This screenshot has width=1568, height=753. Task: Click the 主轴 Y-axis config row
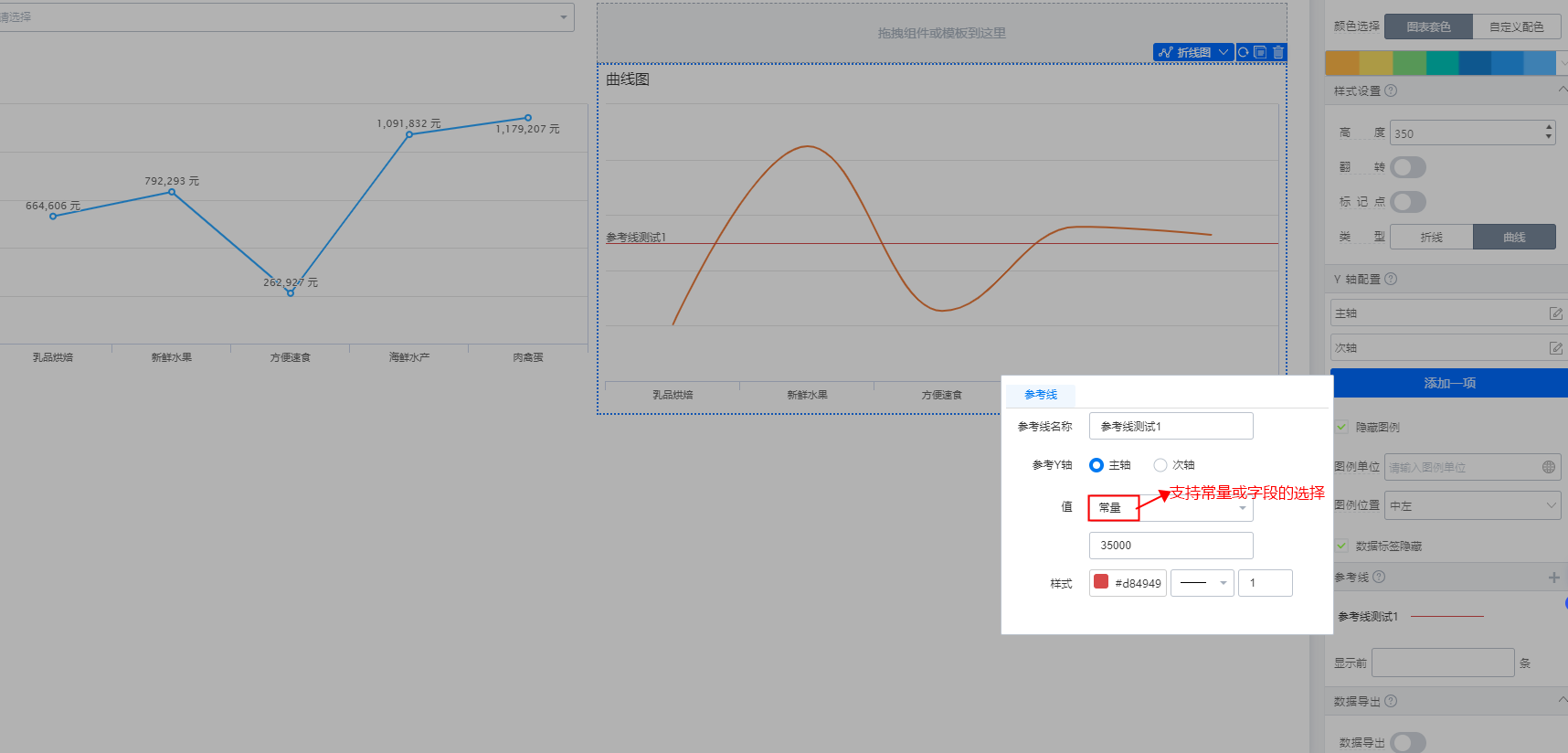pos(1449,313)
